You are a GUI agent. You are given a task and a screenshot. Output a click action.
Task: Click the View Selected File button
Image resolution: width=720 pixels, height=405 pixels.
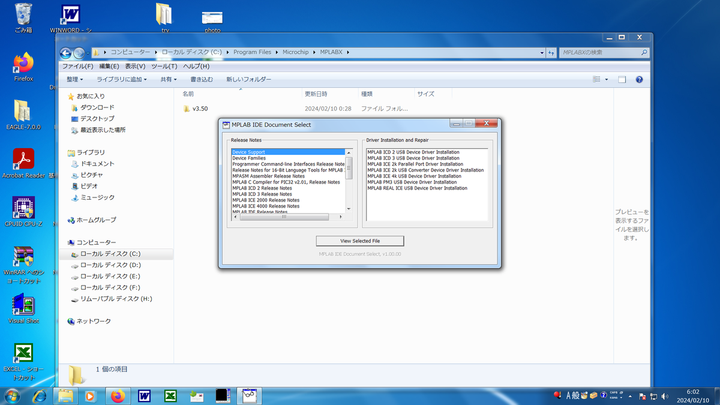click(360, 241)
